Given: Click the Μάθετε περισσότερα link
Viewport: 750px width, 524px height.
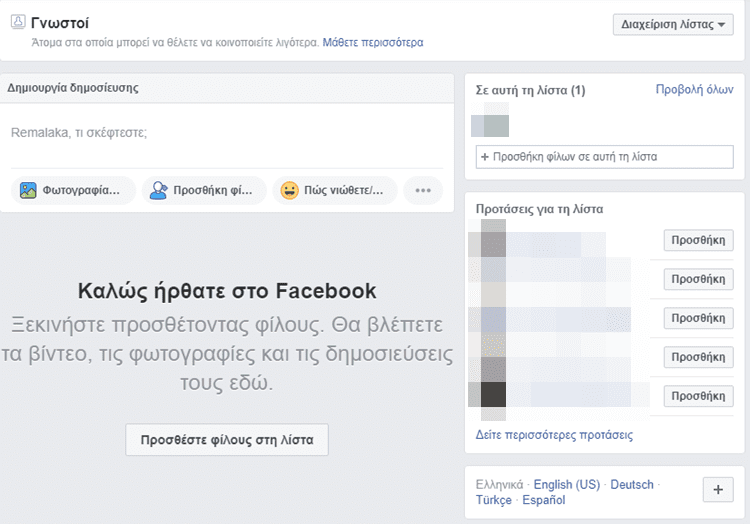Looking at the screenshot, I should [373, 43].
